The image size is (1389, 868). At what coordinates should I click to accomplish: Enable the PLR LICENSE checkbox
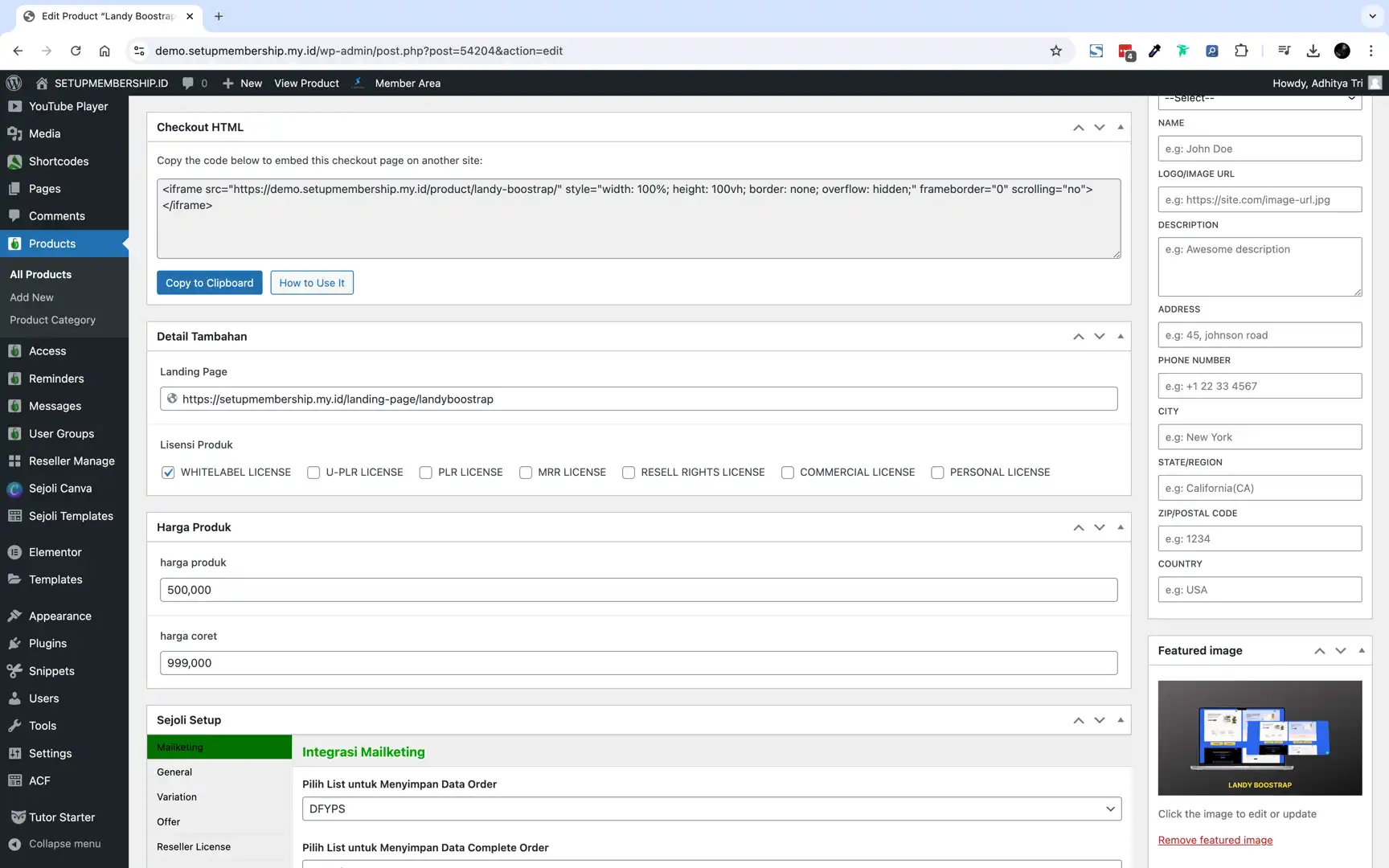coord(425,473)
